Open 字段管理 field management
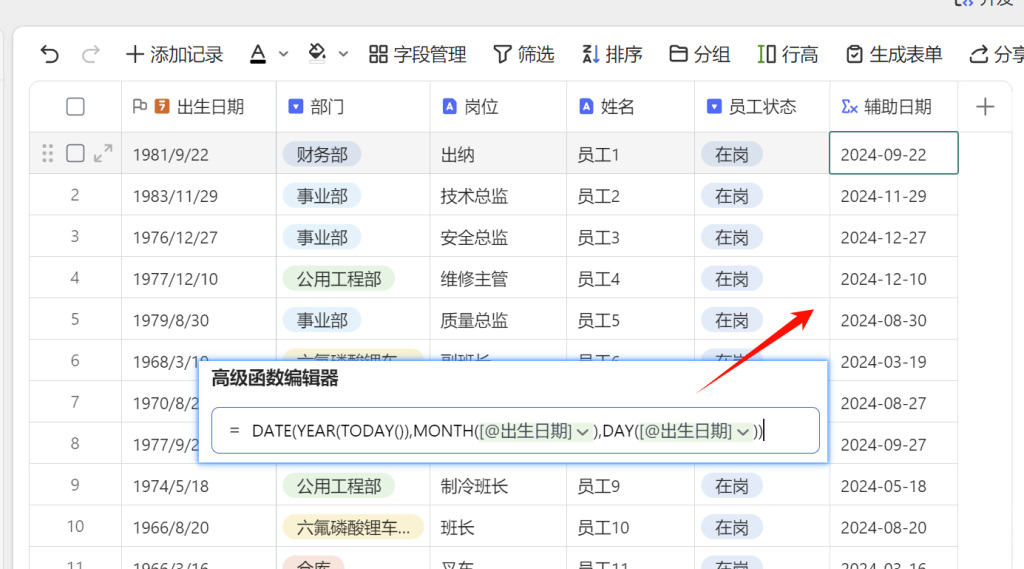Image resolution: width=1024 pixels, height=569 pixels. pyautogui.click(x=417, y=54)
